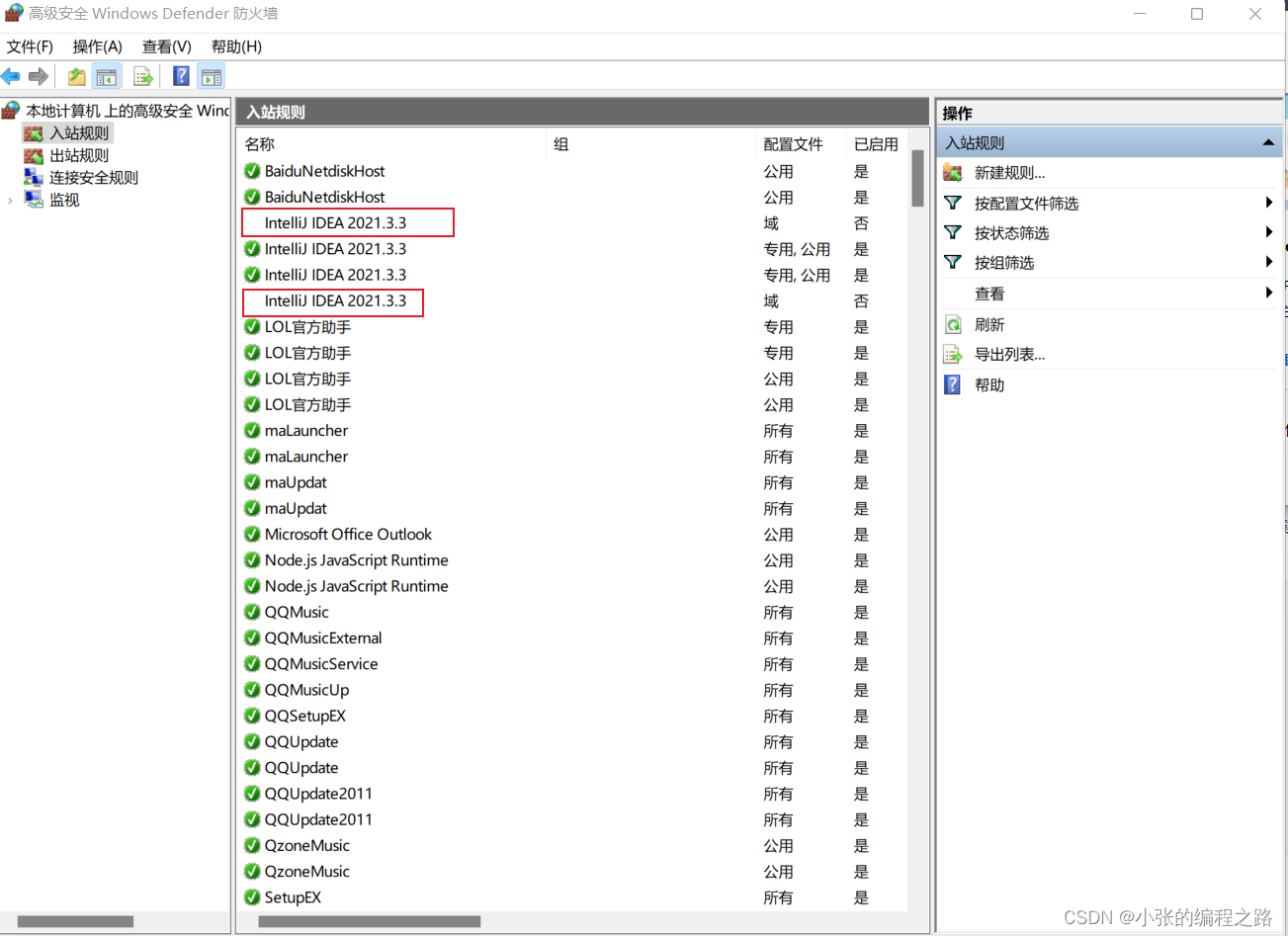Viewport: 1288px width, 936px height.
Task: Sort by the 已启用 column header
Action: click(877, 144)
